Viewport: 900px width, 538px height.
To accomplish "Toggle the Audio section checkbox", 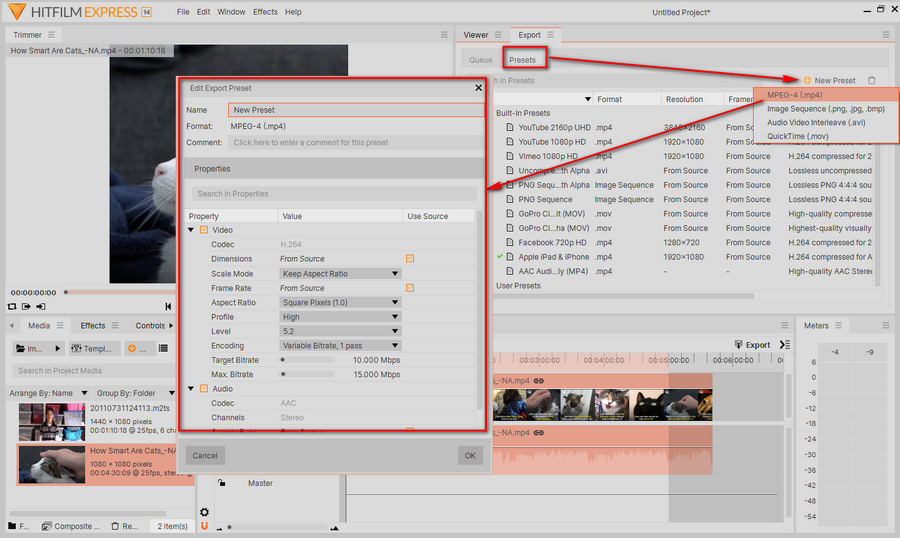I will point(204,389).
